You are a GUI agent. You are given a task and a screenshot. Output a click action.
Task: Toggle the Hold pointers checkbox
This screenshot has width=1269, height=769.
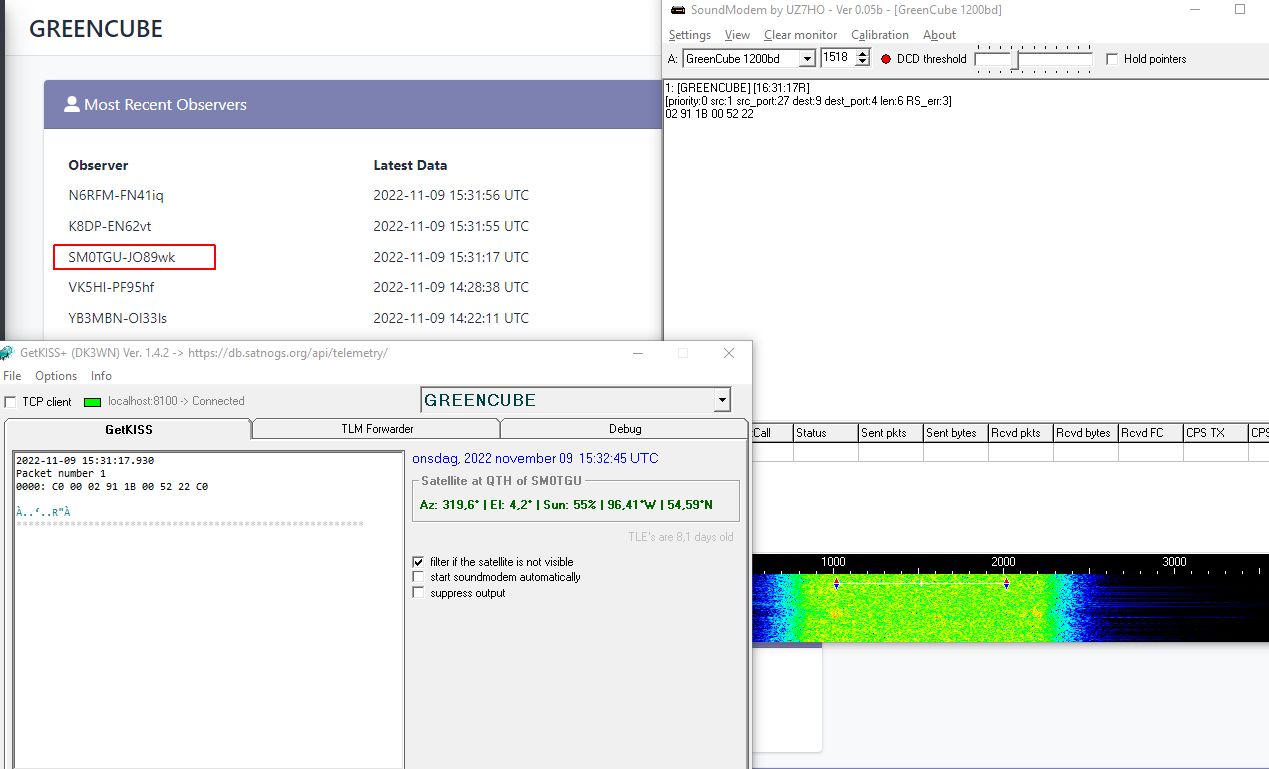coord(1111,58)
